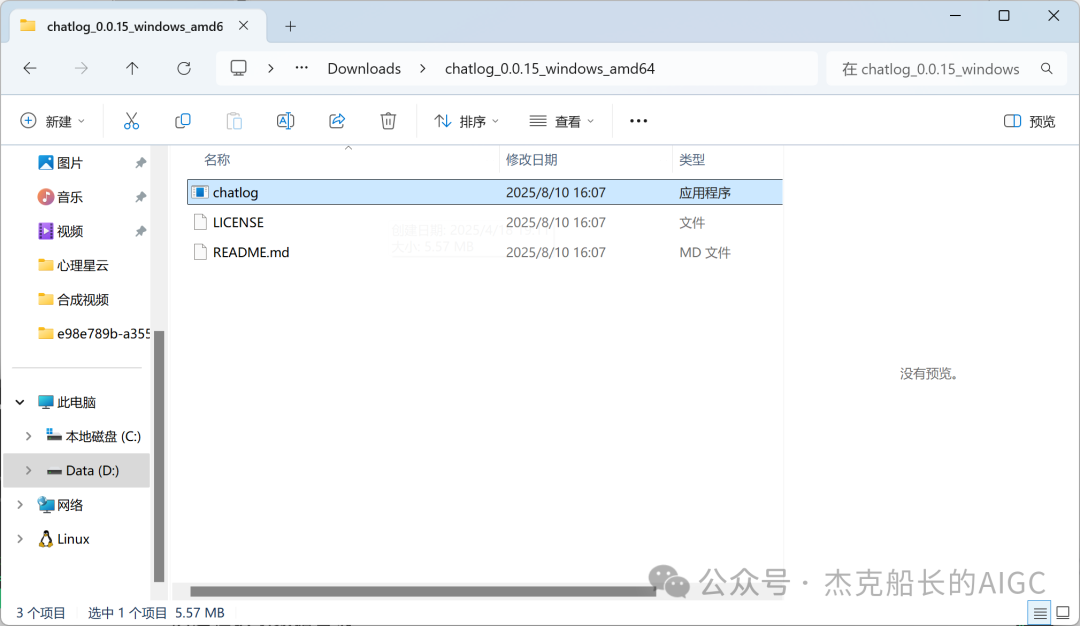Viewport: 1080px width, 626px height.
Task: Collapse the 此电脑 tree node
Action: tap(20, 402)
